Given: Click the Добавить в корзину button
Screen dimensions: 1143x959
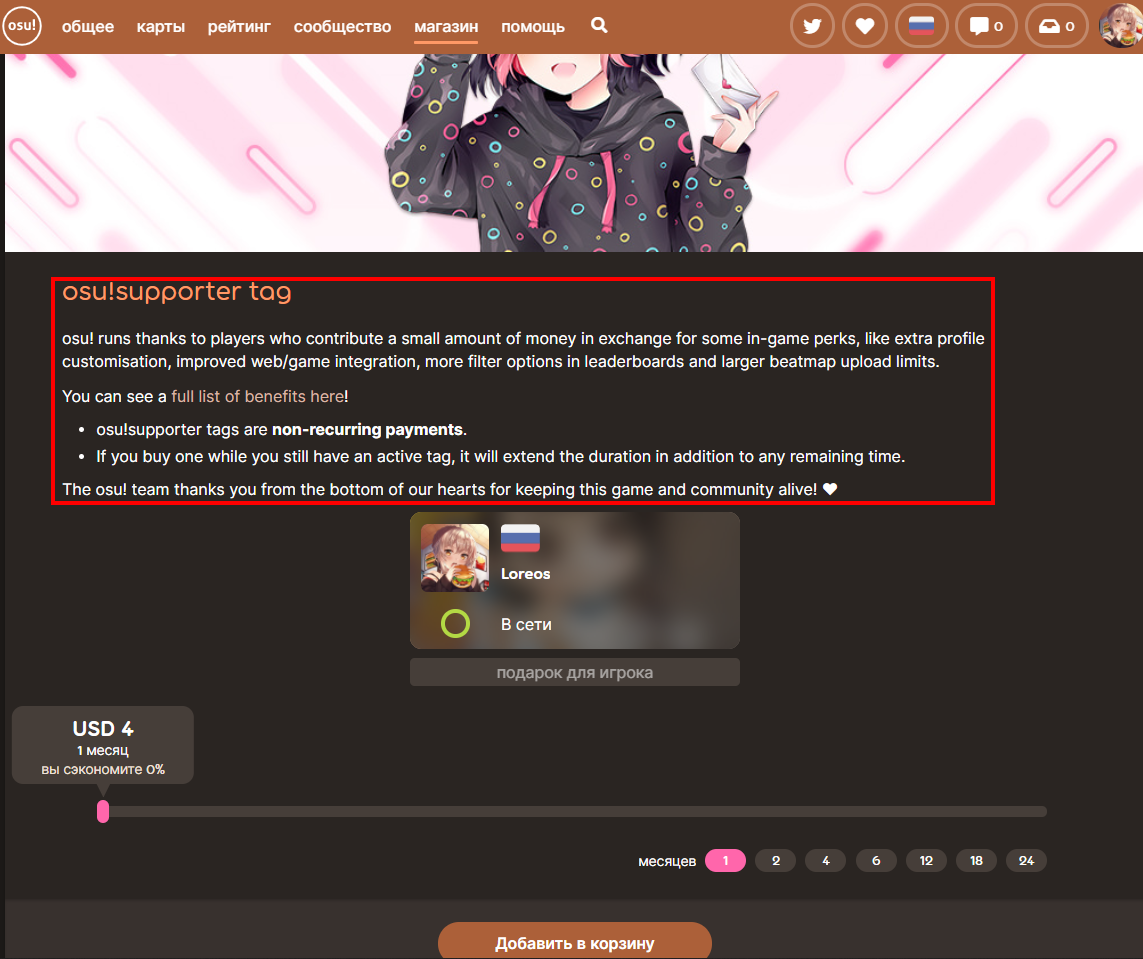Looking at the screenshot, I should tap(574, 941).
